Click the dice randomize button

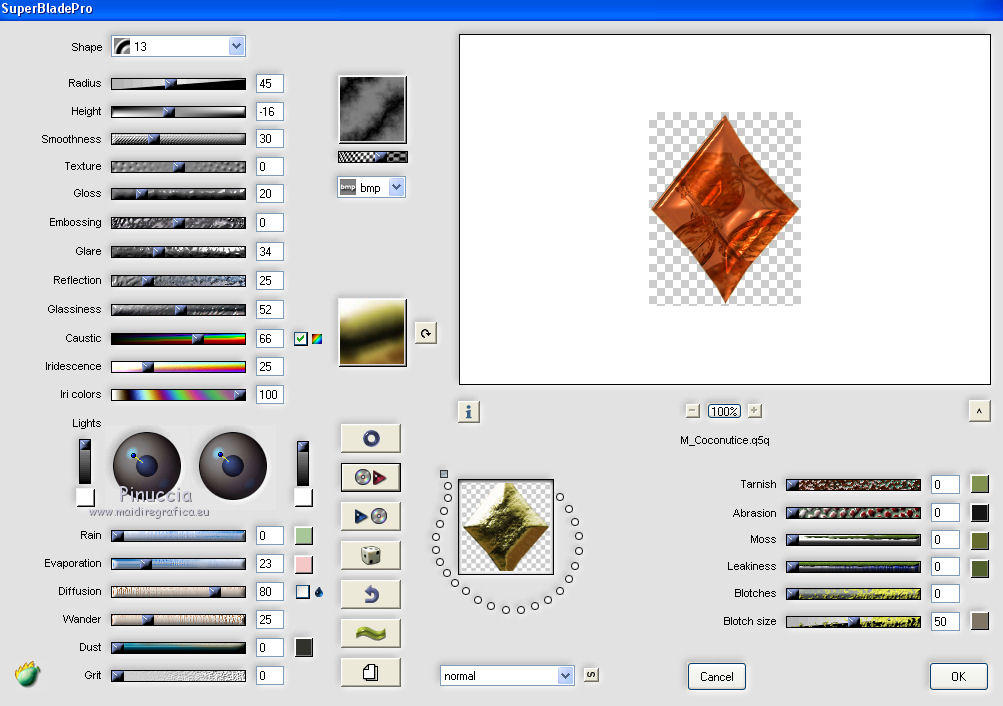[x=370, y=555]
